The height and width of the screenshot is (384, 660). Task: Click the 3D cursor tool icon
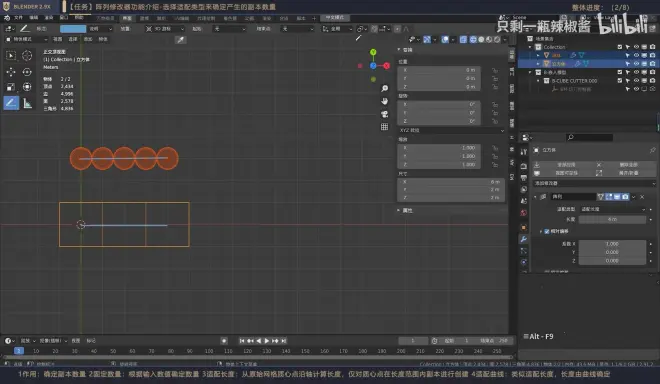tap(27, 56)
